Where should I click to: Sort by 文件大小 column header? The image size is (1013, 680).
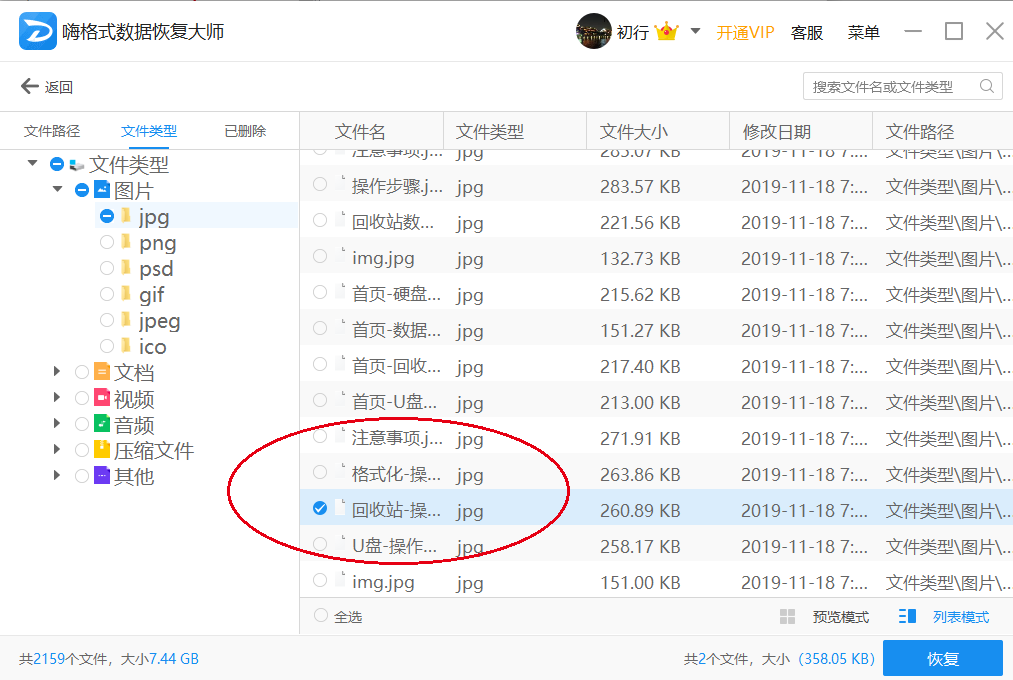pyautogui.click(x=658, y=132)
